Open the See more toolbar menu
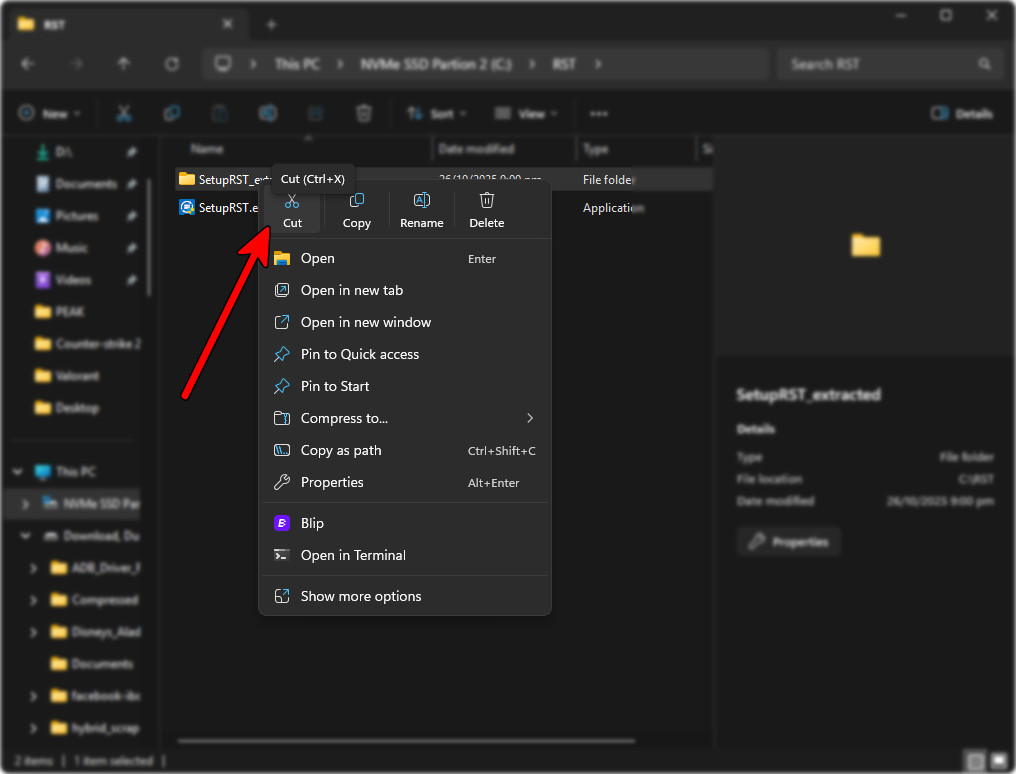Image resolution: width=1016 pixels, height=774 pixels. tap(600, 113)
